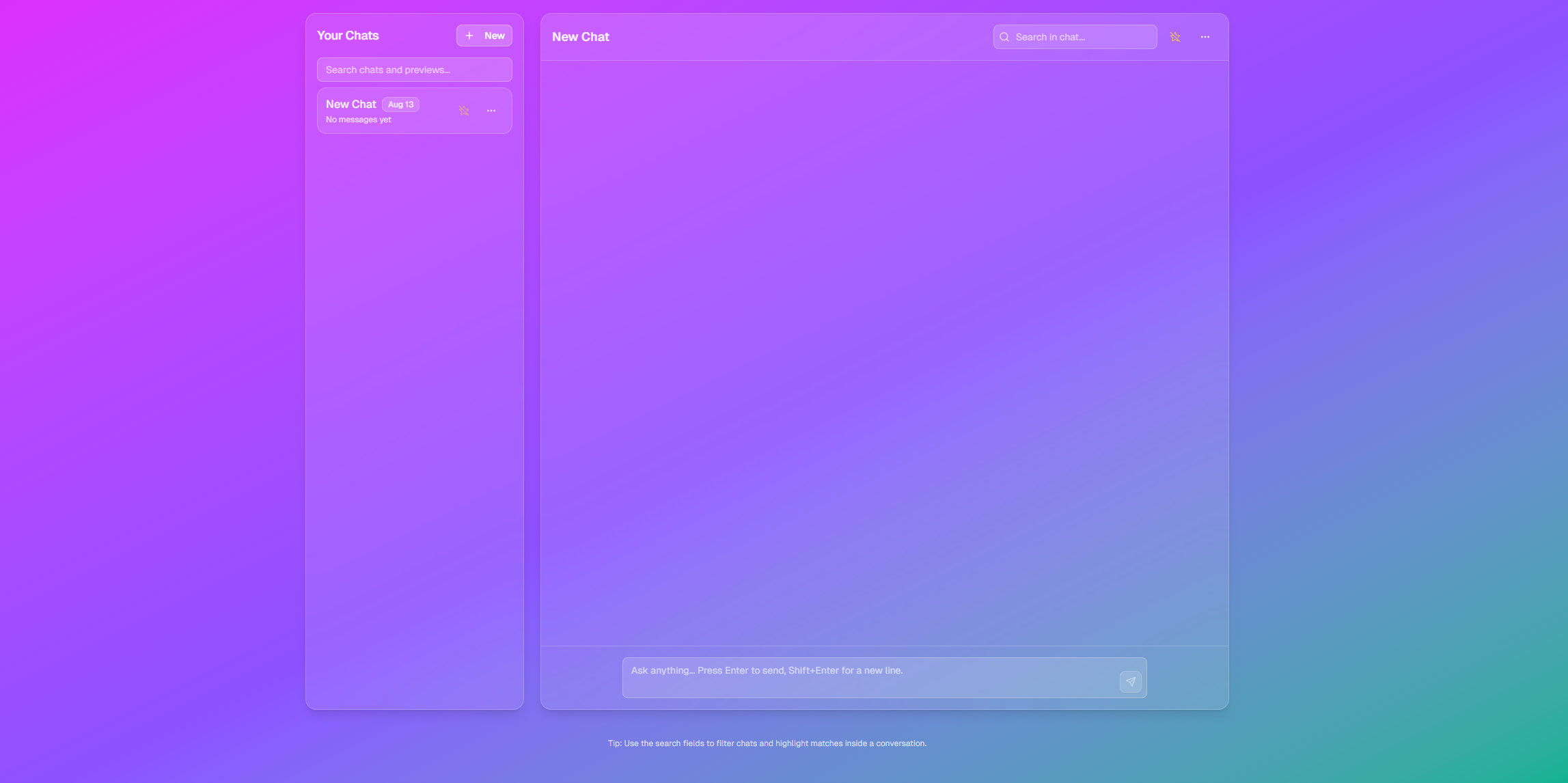1568x783 pixels.
Task: Send the message using the paper-plane icon
Action: click(1130, 681)
